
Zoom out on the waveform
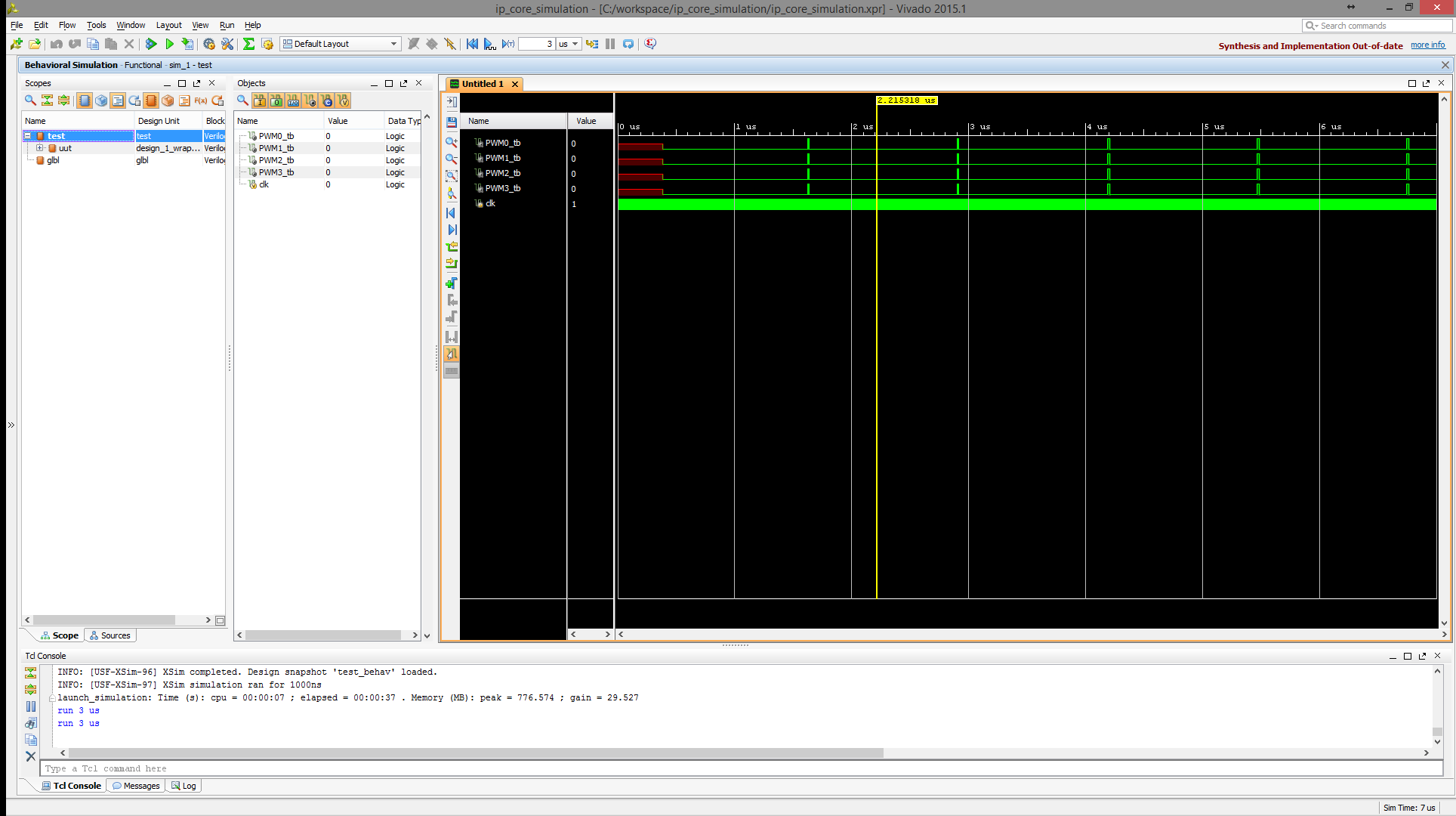pos(452,159)
